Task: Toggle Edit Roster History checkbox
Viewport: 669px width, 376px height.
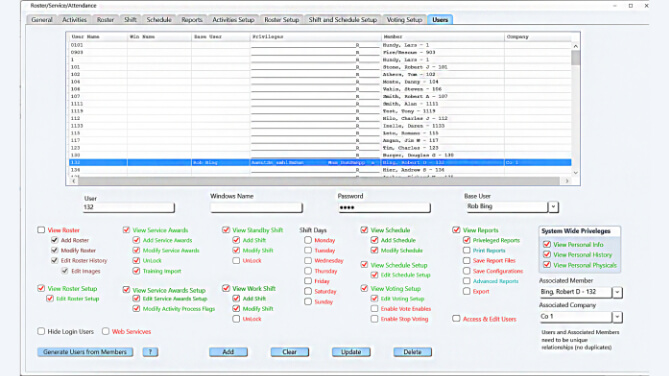Action: [55, 260]
